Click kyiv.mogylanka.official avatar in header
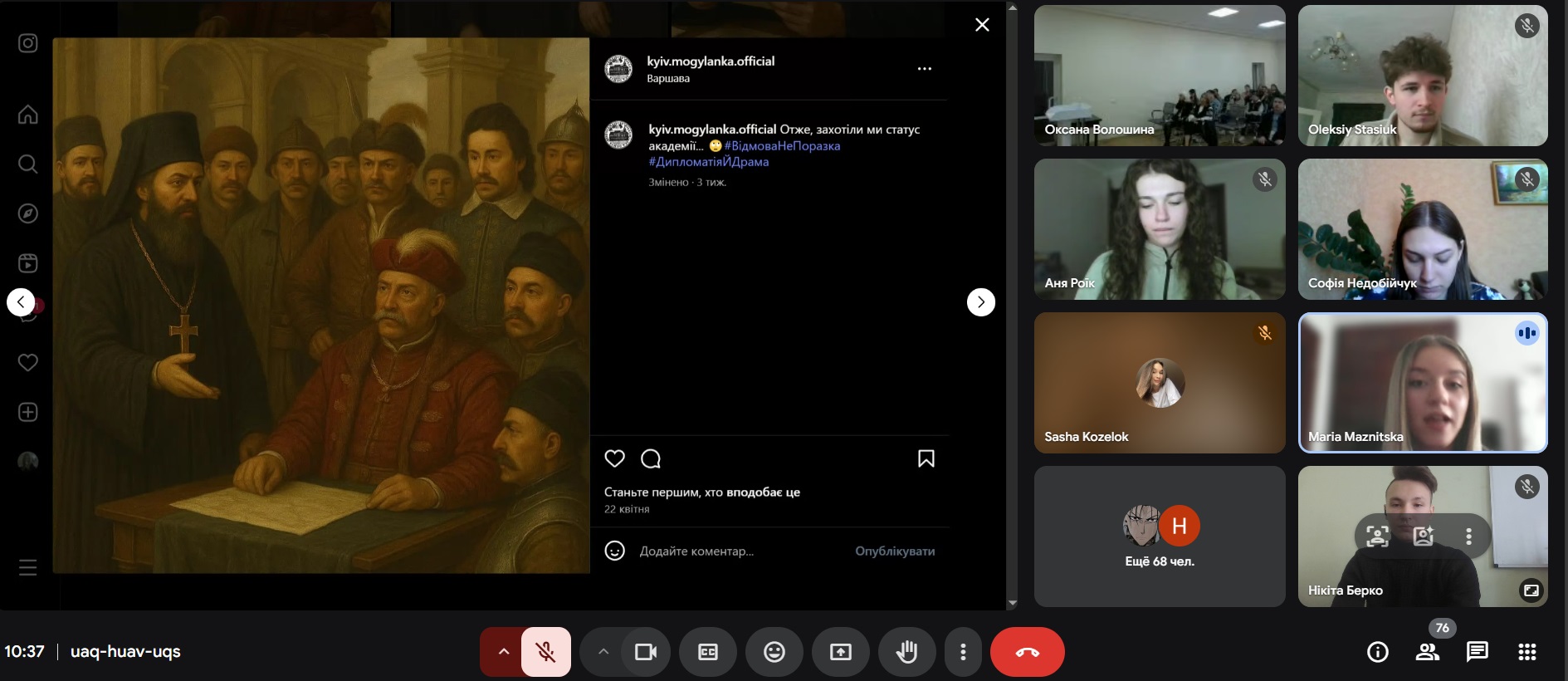The height and width of the screenshot is (681, 1568). (x=618, y=69)
